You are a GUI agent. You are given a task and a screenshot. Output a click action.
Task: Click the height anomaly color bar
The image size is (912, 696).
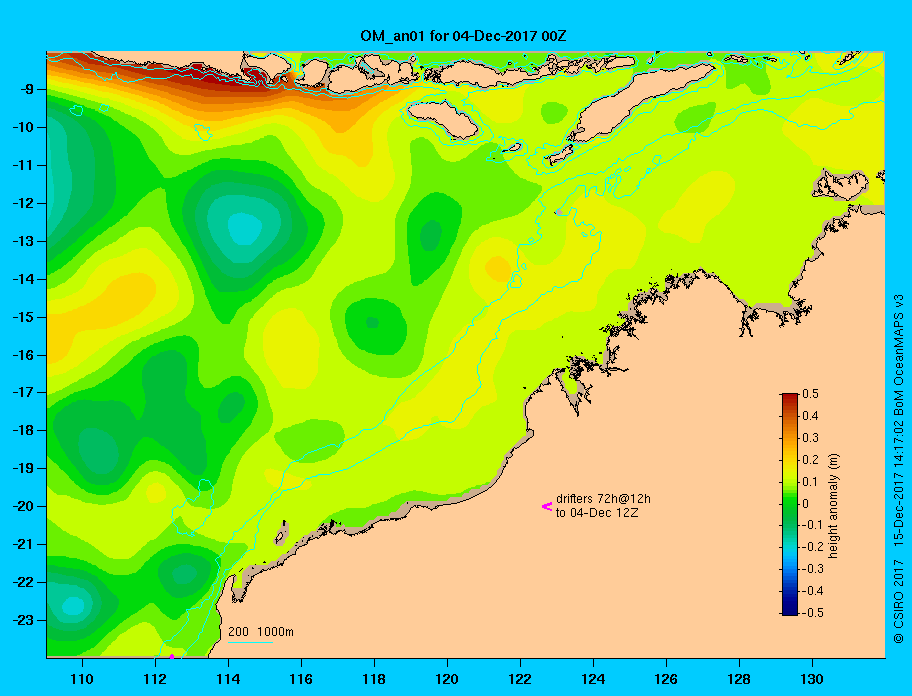coord(790,504)
